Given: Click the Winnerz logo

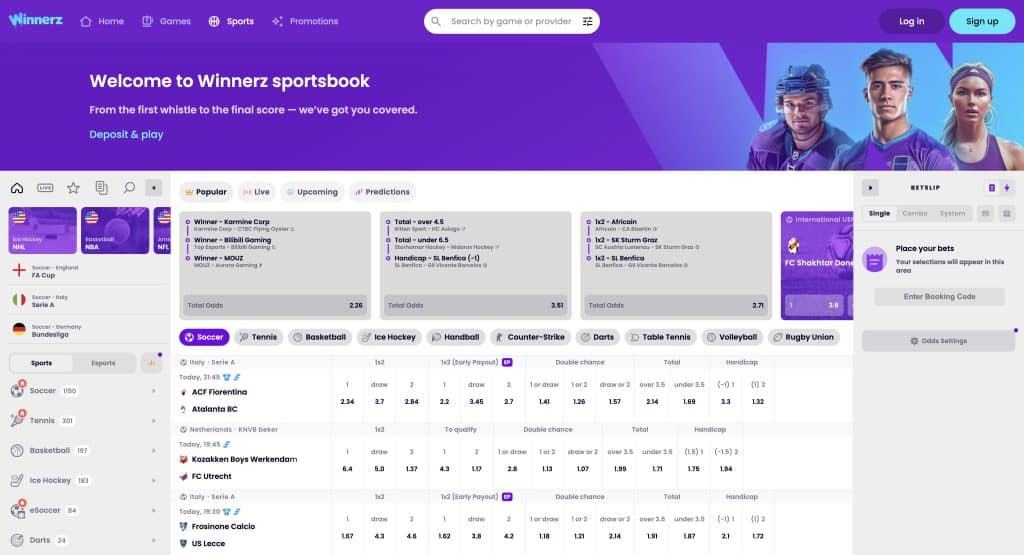Looking at the screenshot, I should tap(36, 20).
